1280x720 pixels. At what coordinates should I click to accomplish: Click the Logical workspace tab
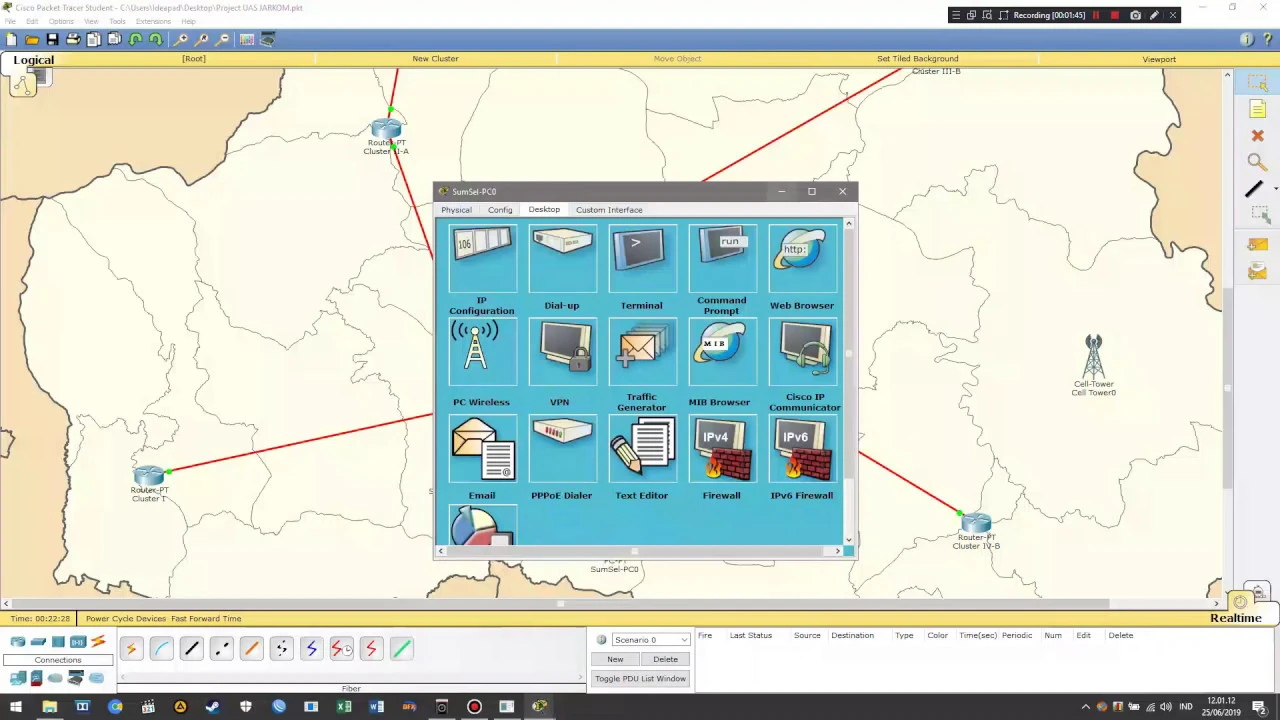point(33,60)
